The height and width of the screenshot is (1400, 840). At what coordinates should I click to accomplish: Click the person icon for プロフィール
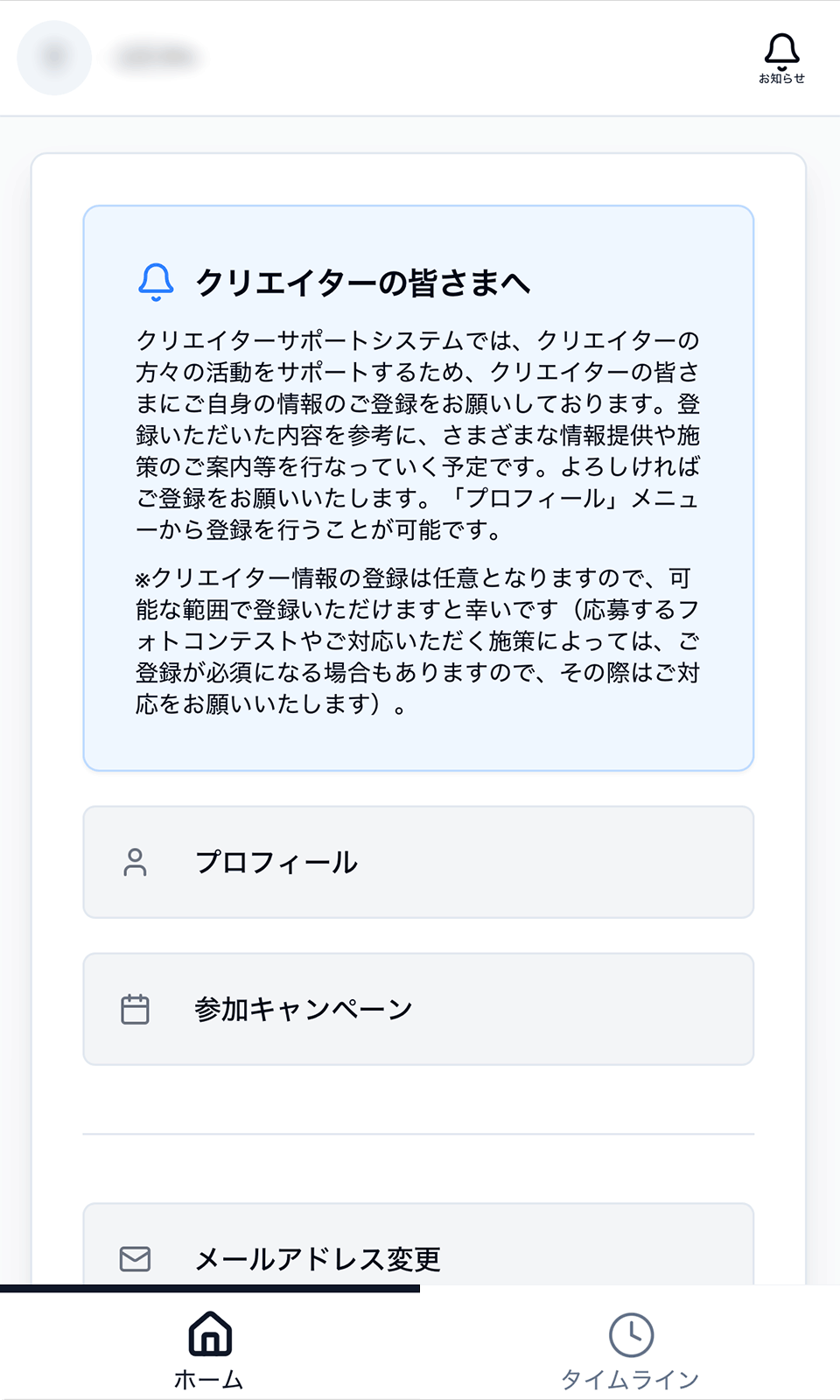point(135,862)
